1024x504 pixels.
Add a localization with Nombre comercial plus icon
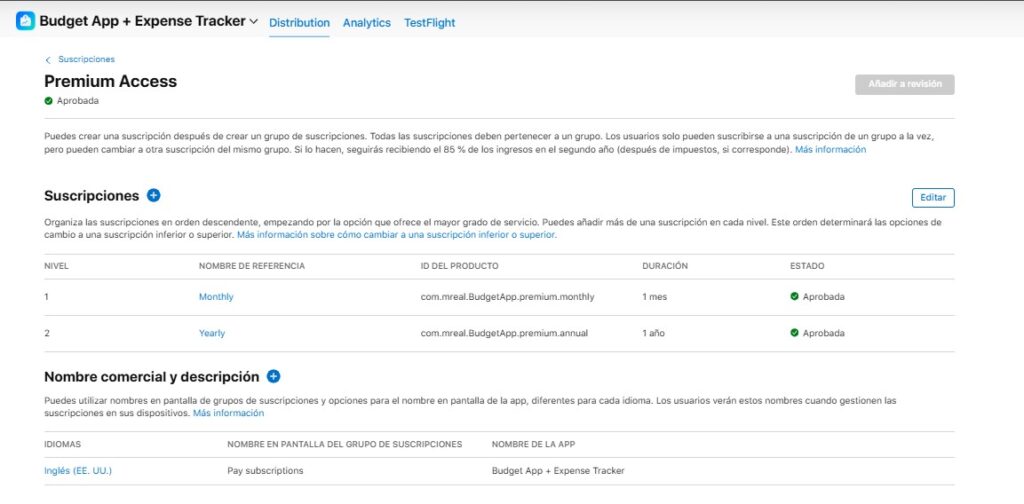[x=274, y=377]
